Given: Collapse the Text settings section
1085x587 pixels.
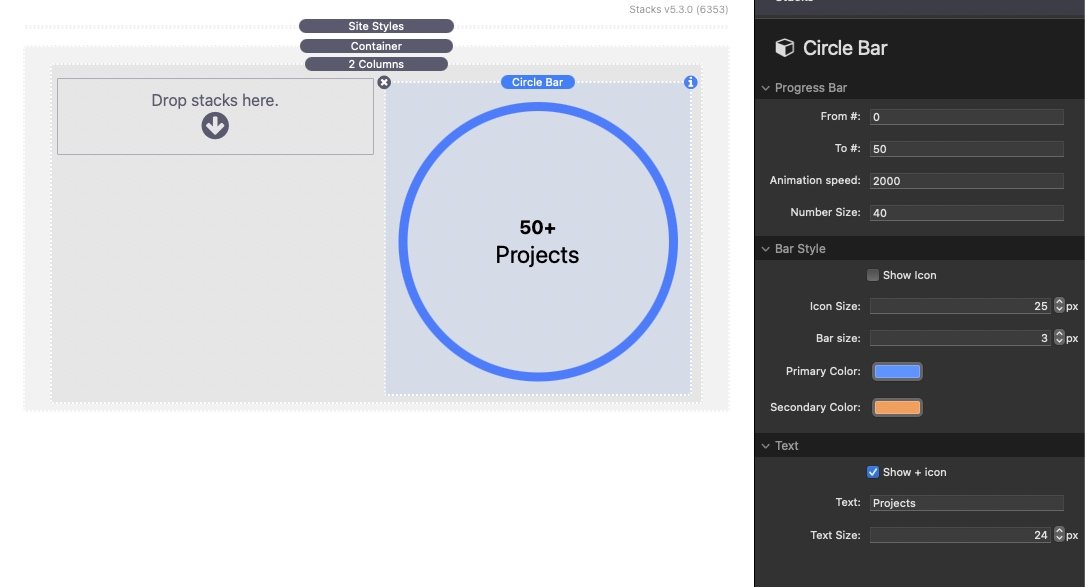Looking at the screenshot, I should click(766, 446).
